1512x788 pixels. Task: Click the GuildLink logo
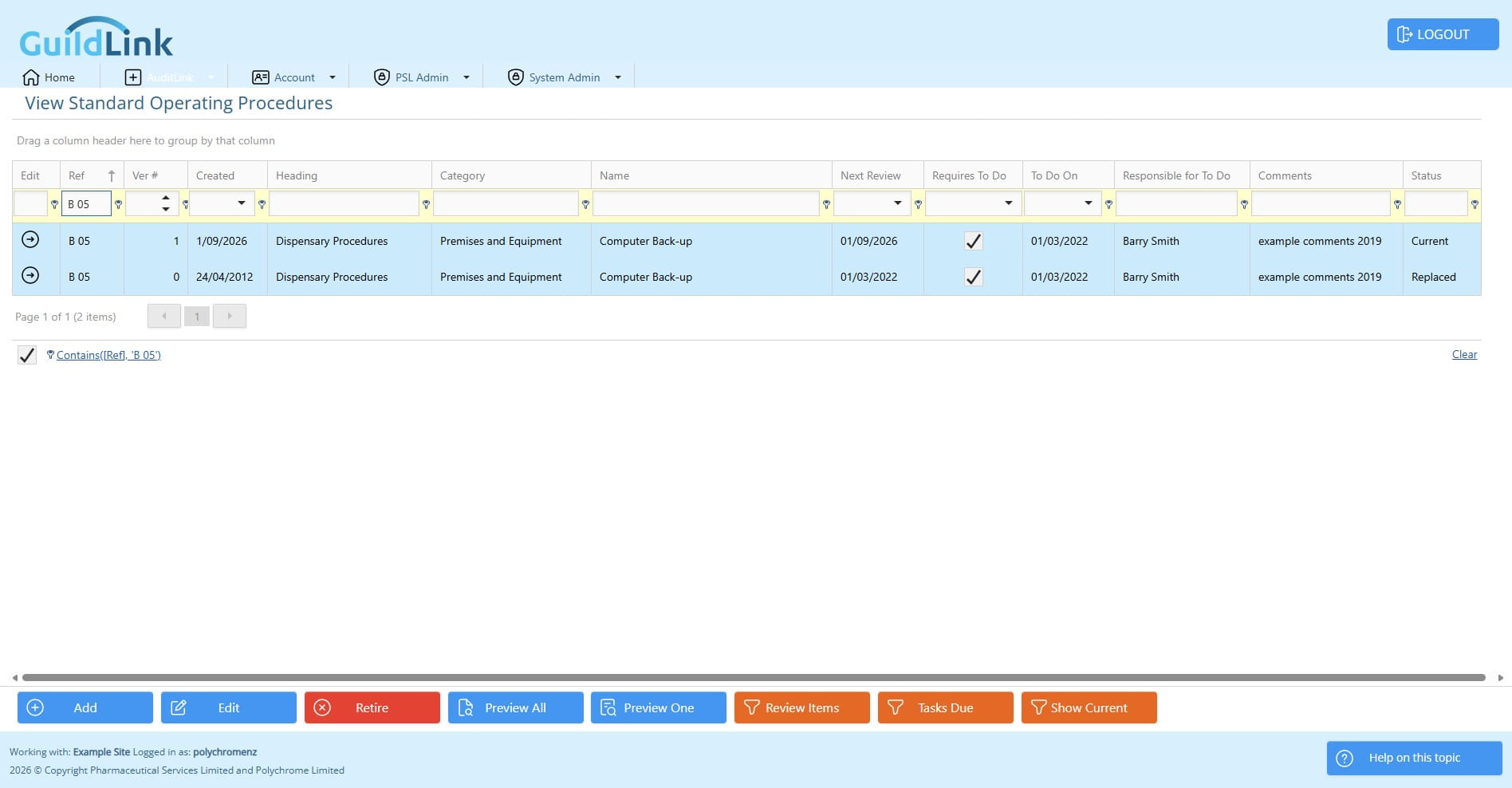pos(96,37)
